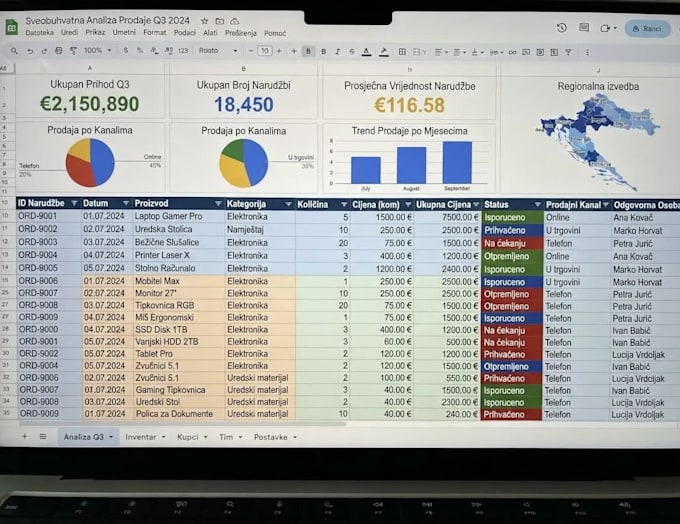This screenshot has height=524, width=680.
Task: Open the Format menu
Action: click(154, 33)
